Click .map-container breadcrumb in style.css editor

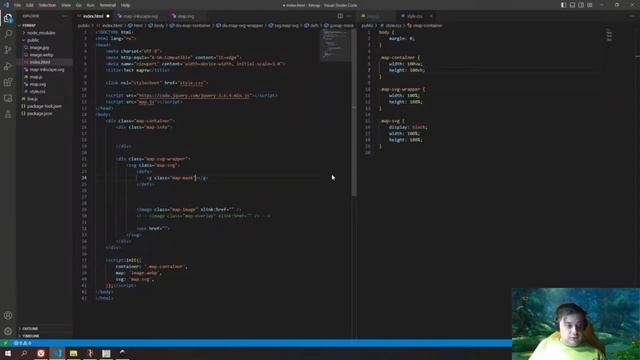tap(425, 25)
